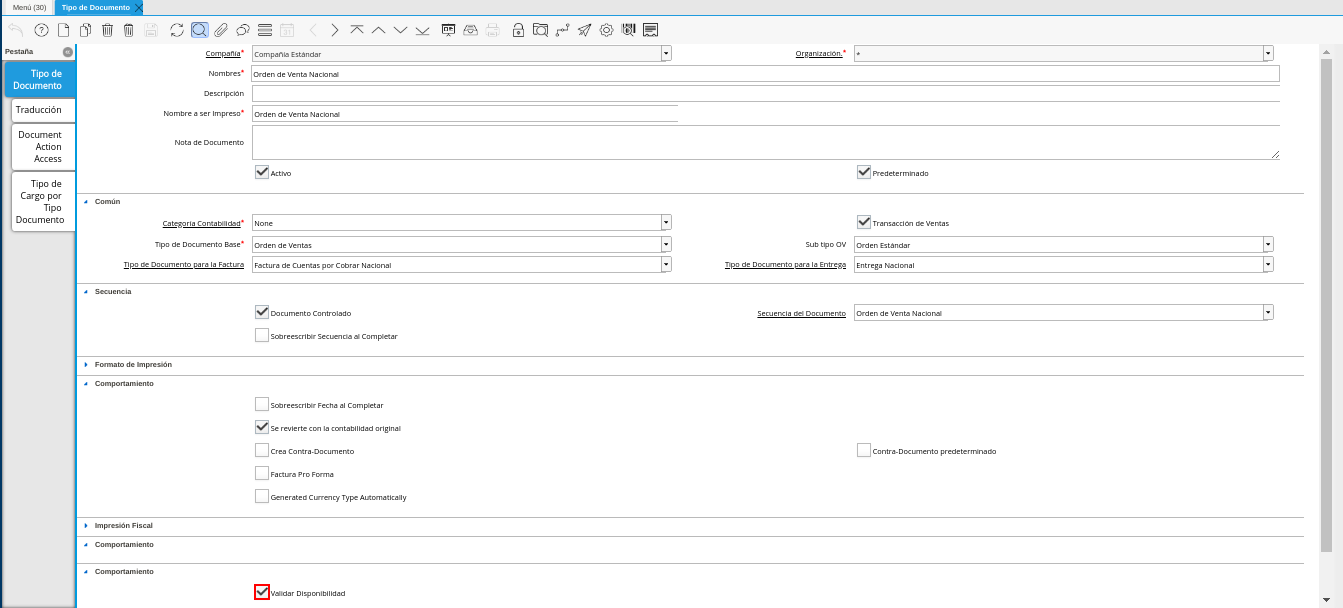1343x608 pixels.
Task: Print the current document
Action: tap(493, 30)
